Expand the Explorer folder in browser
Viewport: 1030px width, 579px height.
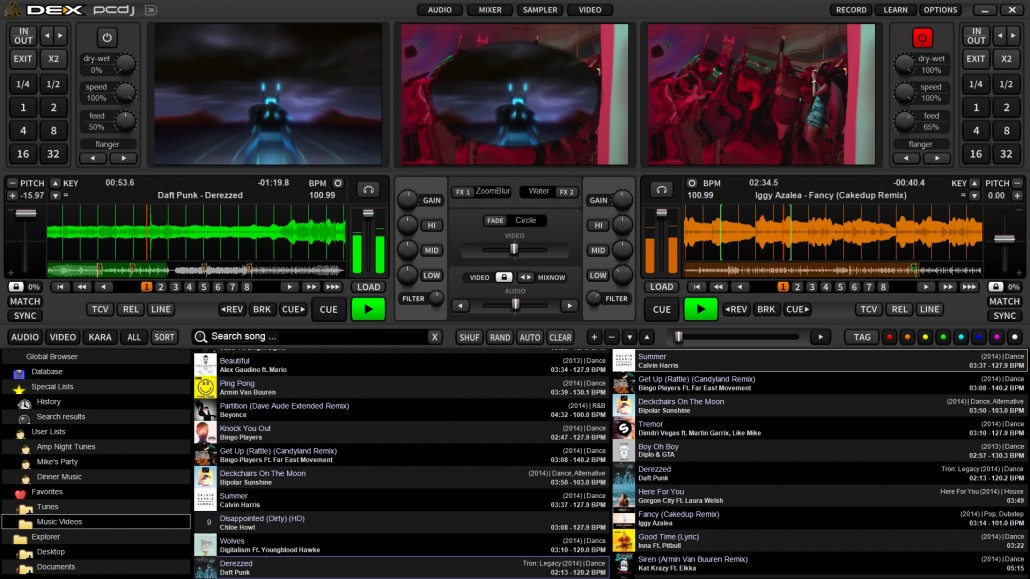click(45, 537)
